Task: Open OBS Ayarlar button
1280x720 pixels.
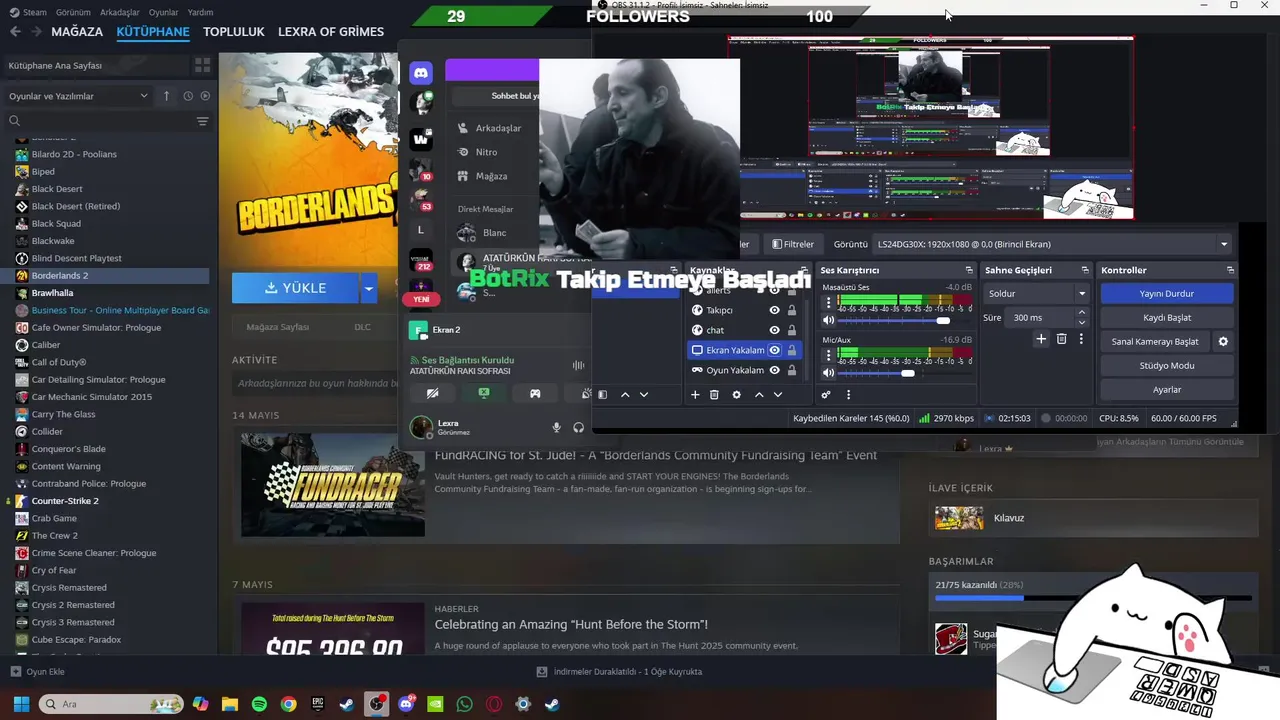Action: [x=1167, y=389]
